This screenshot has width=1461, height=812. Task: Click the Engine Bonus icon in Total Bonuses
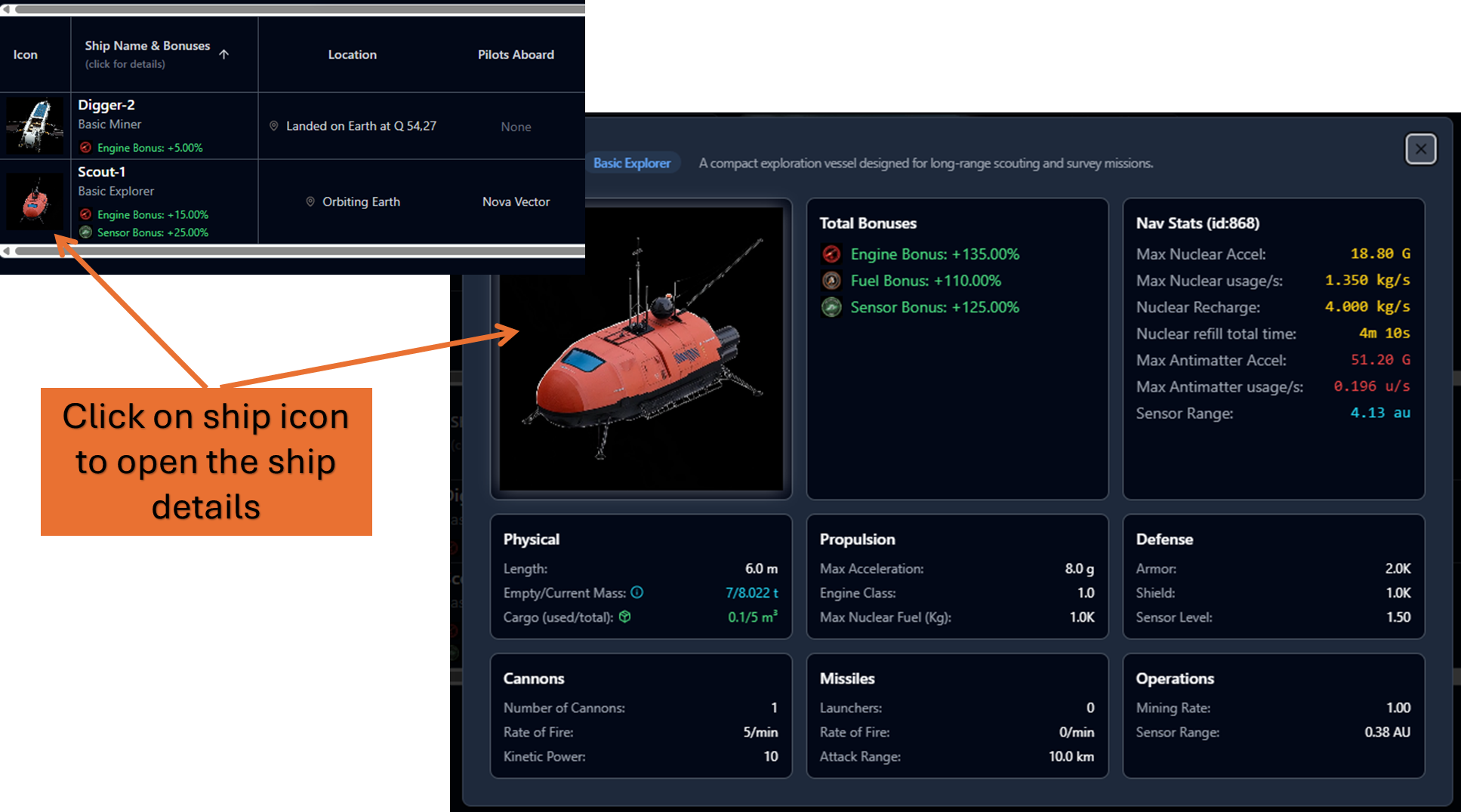pos(831,254)
